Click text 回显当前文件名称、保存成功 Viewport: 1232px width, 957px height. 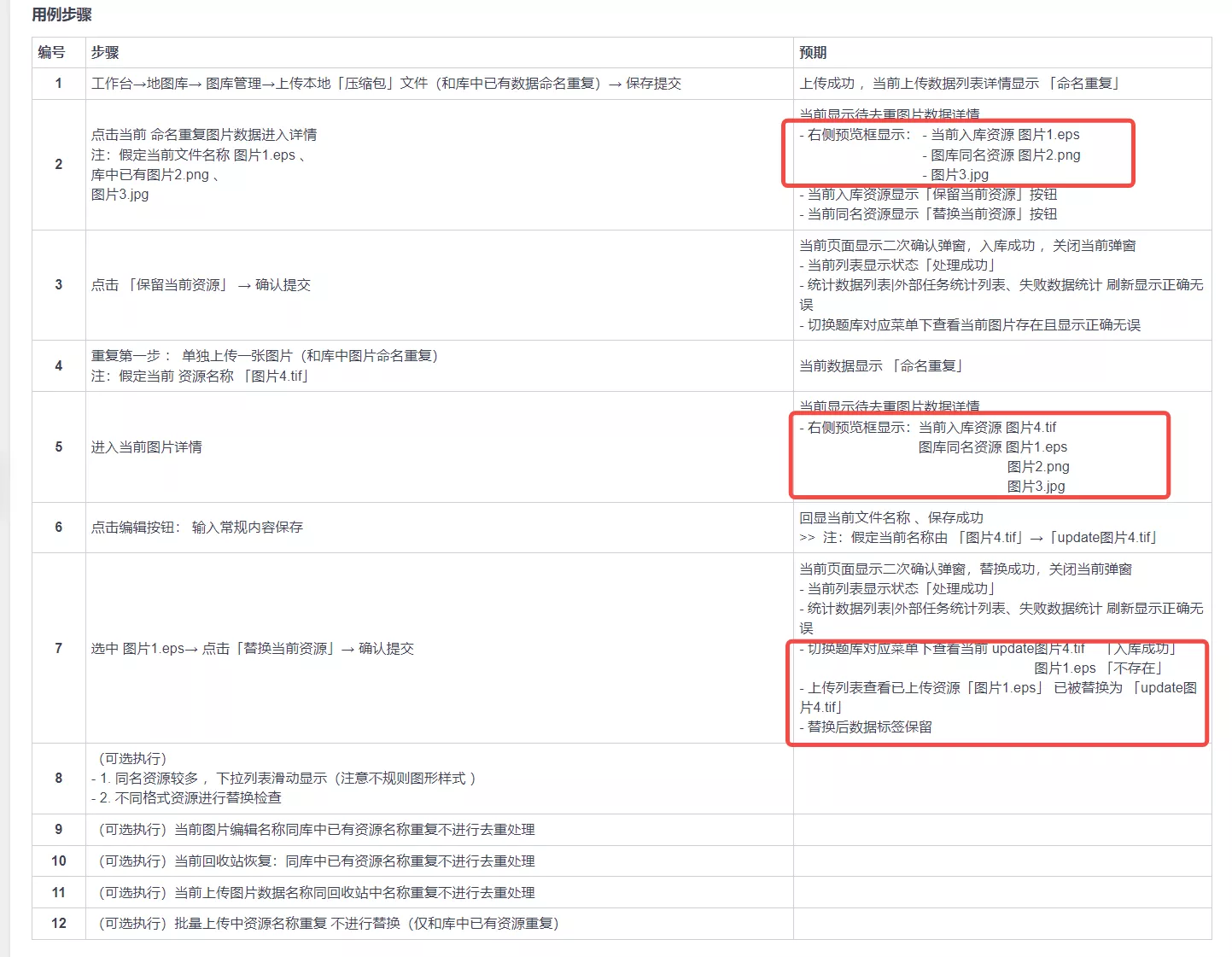coord(891,518)
